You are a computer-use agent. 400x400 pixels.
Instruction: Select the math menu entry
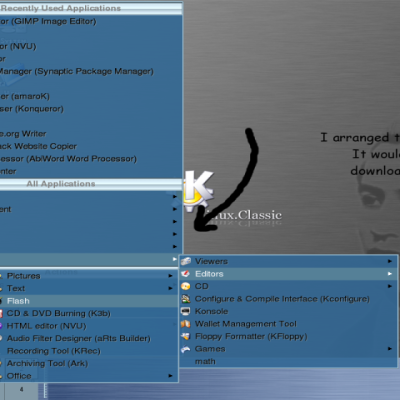(x=288, y=361)
